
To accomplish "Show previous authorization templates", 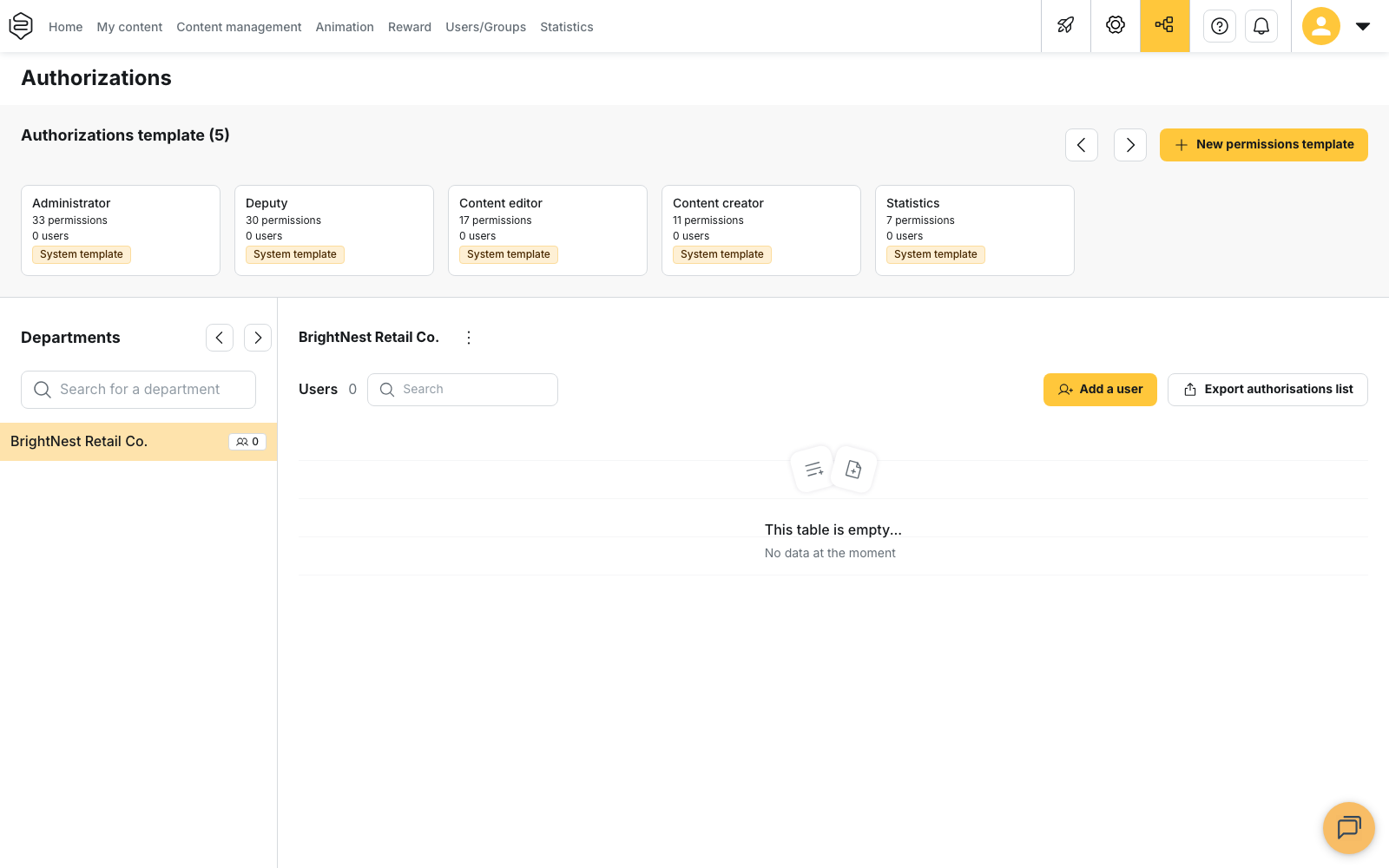I will pyautogui.click(x=1082, y=145).
